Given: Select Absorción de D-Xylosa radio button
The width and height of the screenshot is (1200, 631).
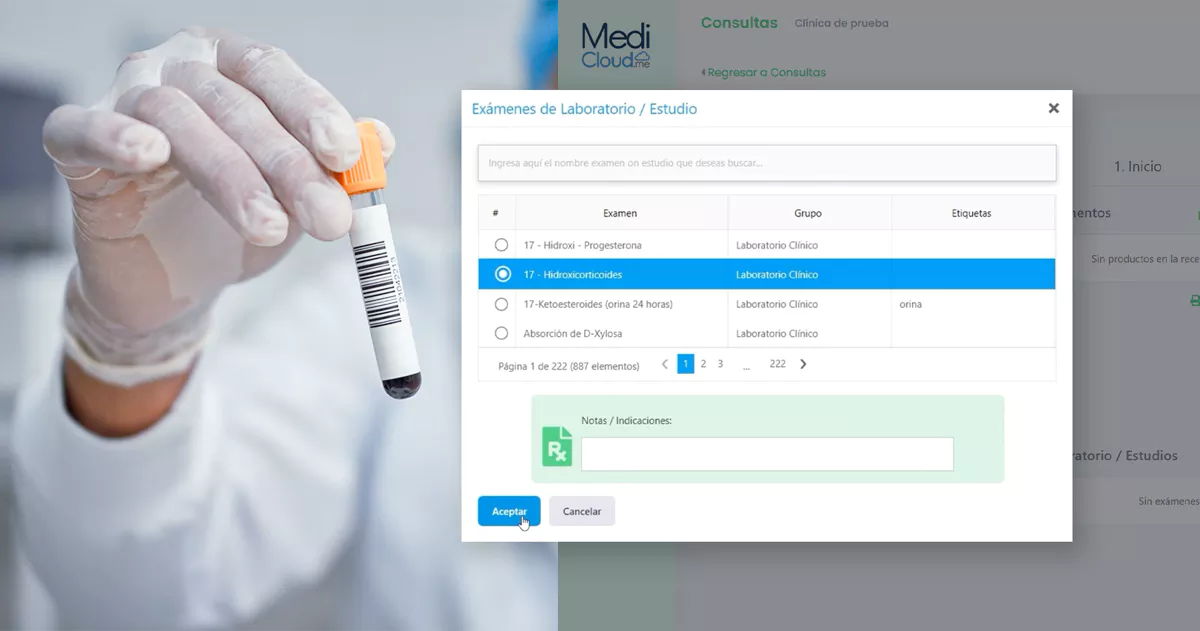Looking at the screenshot, I should pos(501,333).
